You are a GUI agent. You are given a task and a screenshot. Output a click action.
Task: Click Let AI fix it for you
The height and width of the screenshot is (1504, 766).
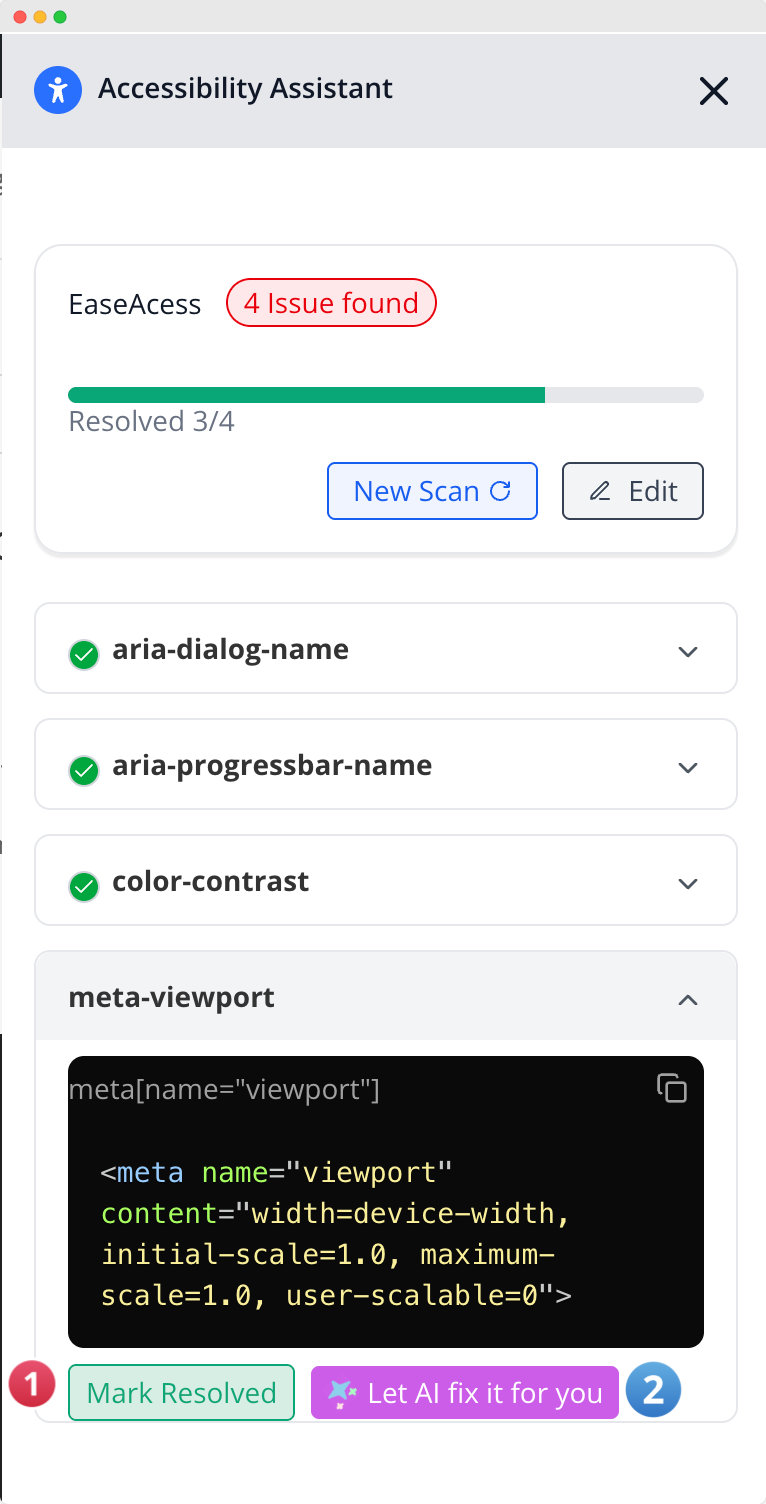465,1393
